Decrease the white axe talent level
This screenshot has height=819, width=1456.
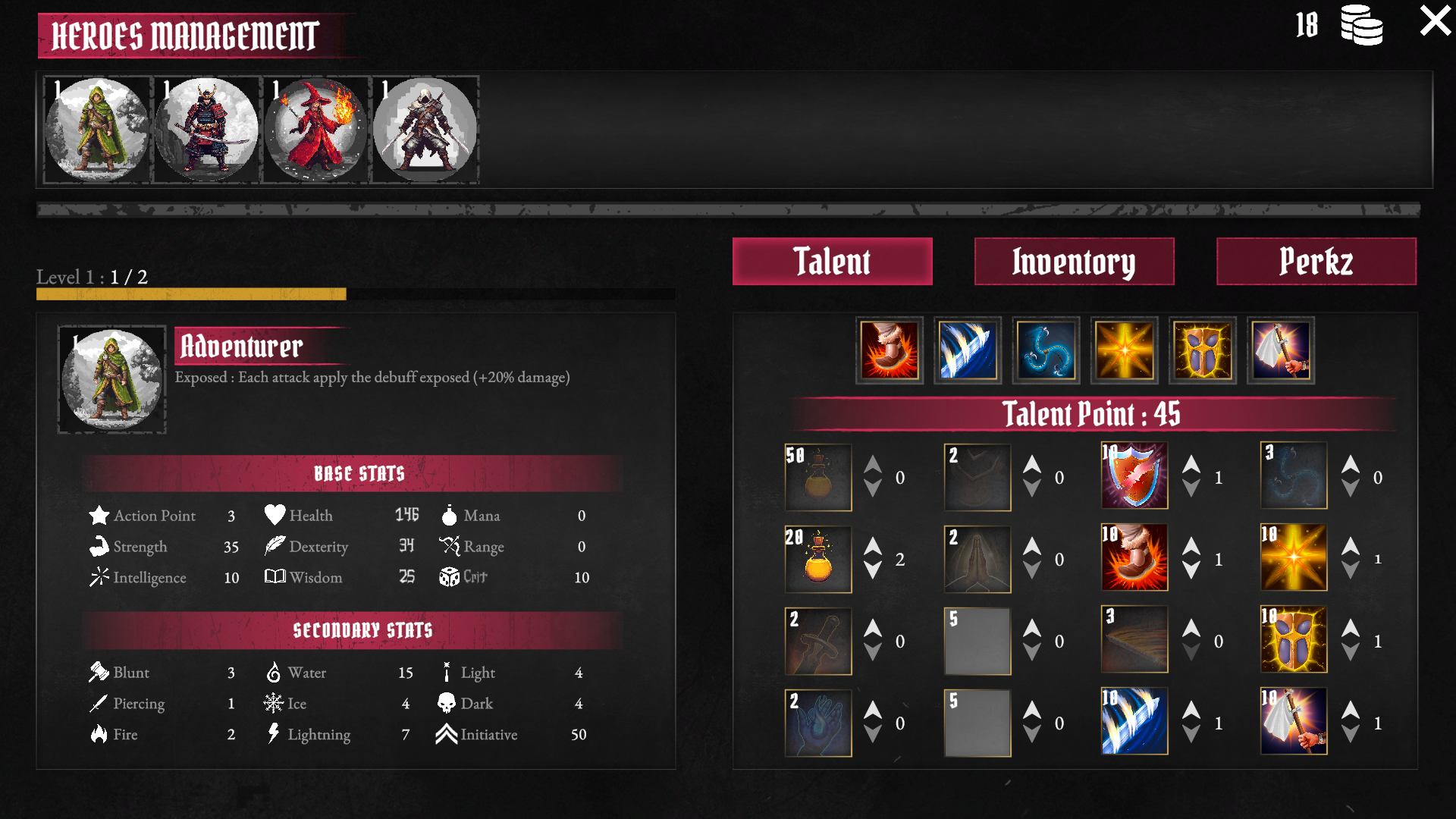tap(1351, 735)
